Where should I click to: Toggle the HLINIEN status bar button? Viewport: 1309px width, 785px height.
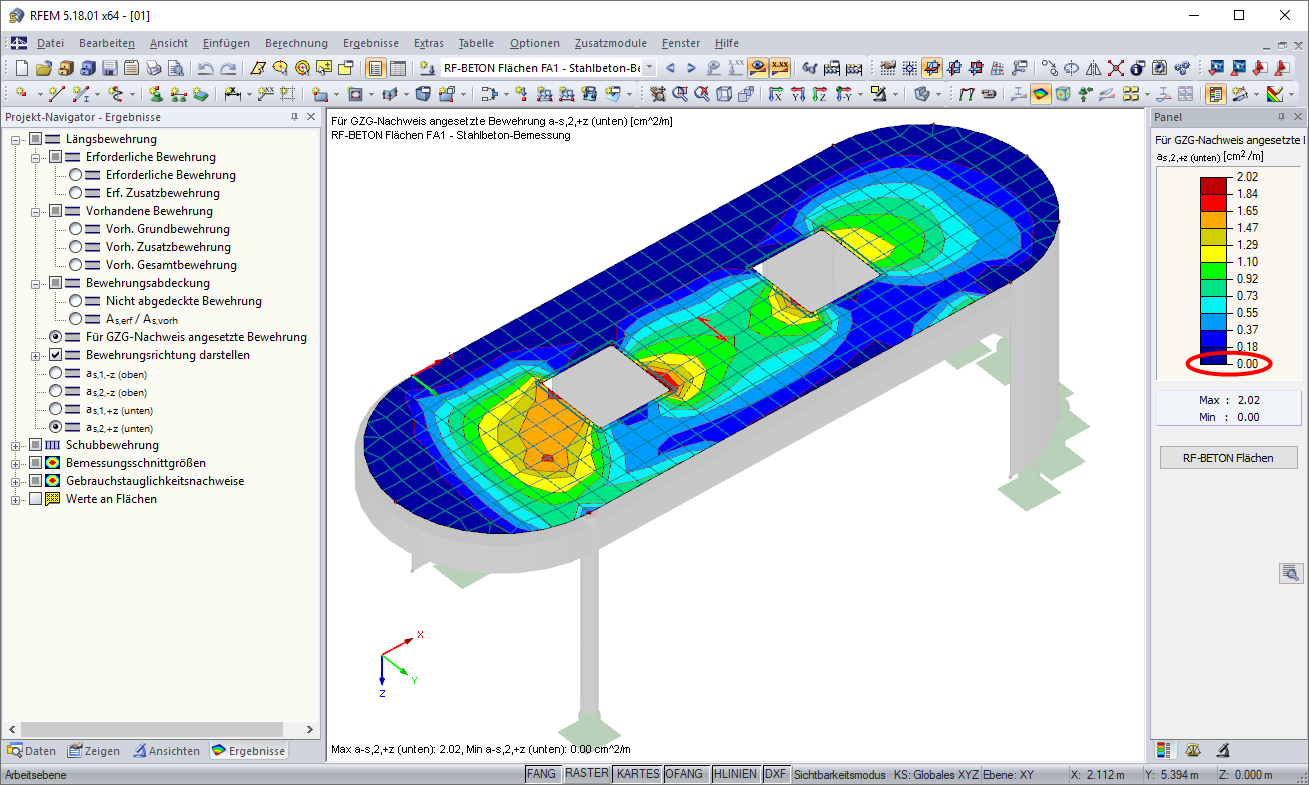point(735,774)
